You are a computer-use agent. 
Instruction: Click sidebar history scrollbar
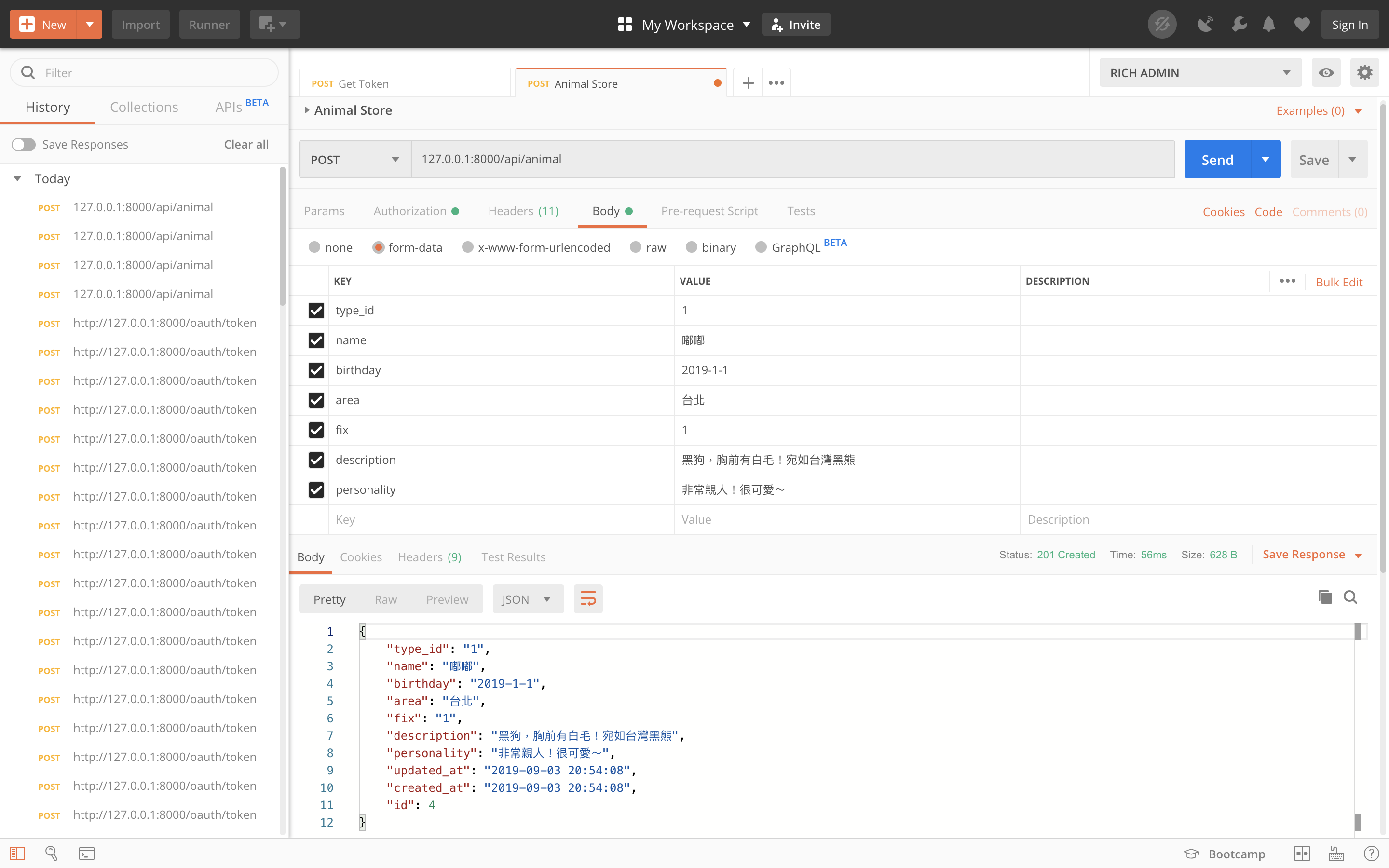click(x=282, y=236)
